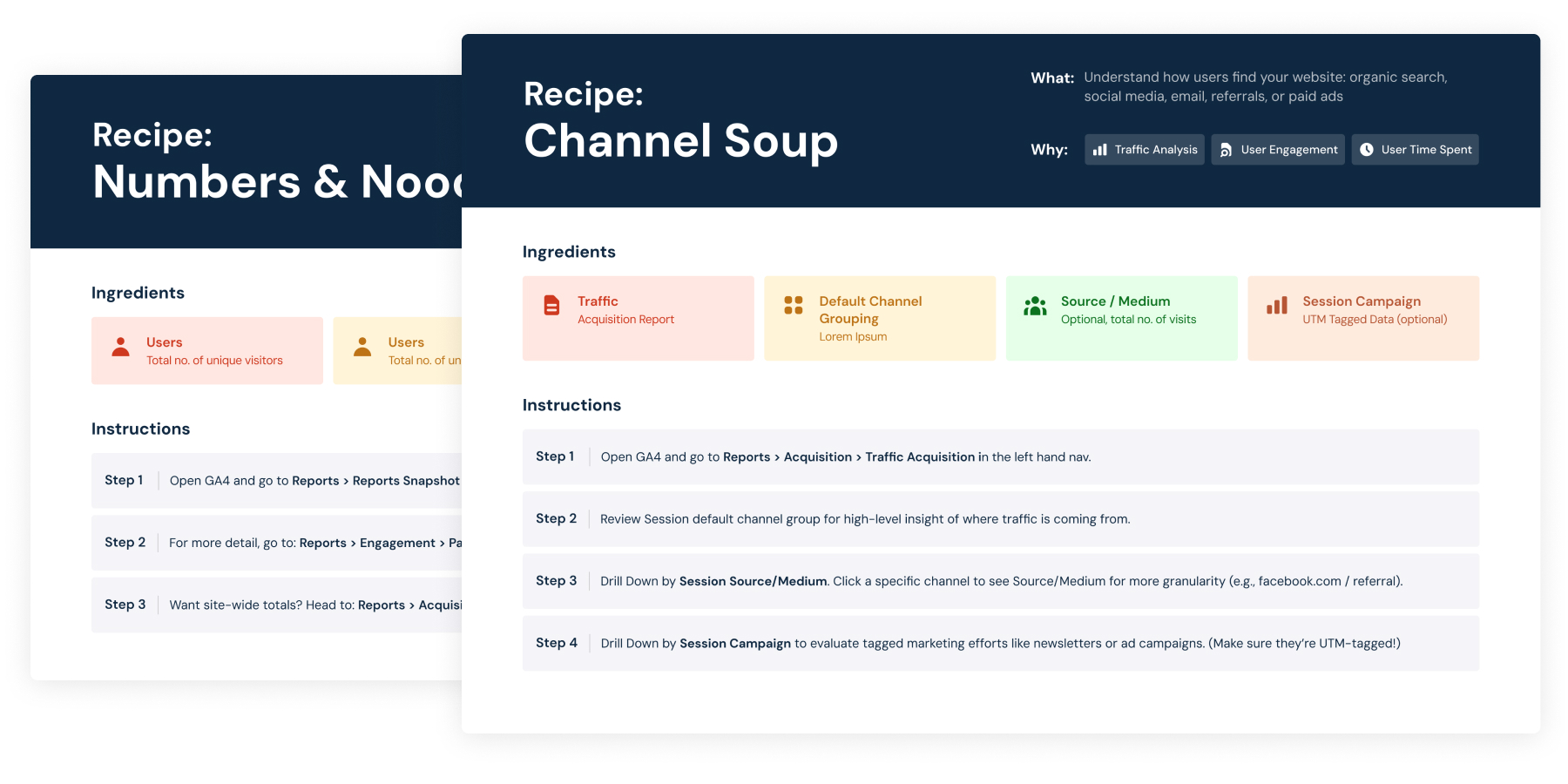The height and width of the screenshot is (784, 1568).
Task: Click Step 4 row about Session Campaign
Action: point(1001,643)
